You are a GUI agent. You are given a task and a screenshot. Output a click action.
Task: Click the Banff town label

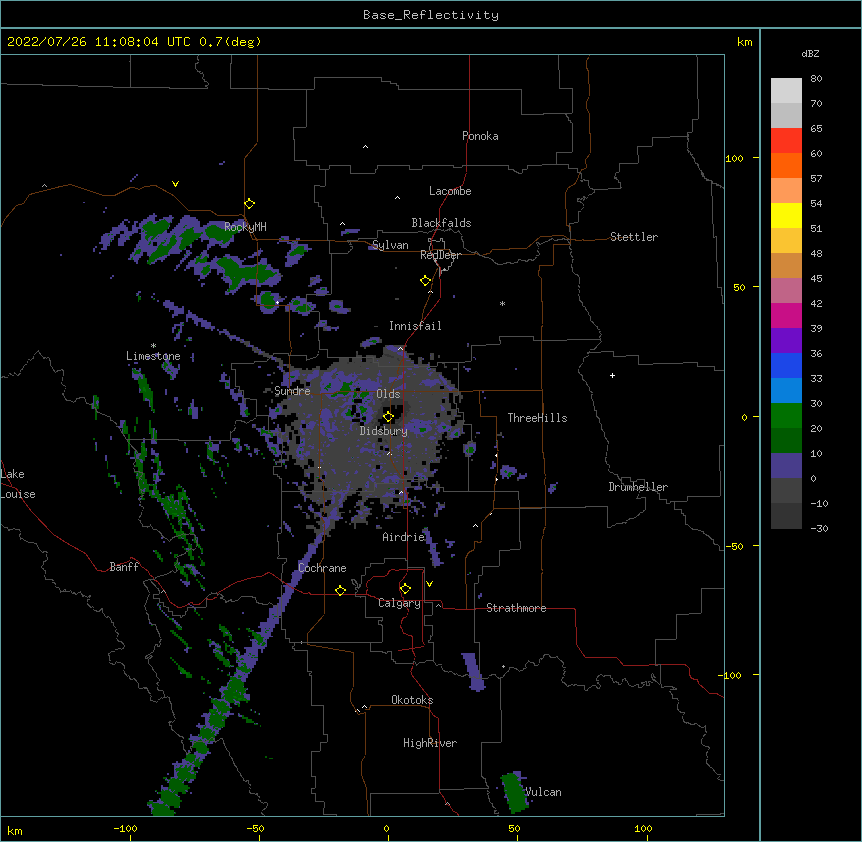tap(124, 567)
